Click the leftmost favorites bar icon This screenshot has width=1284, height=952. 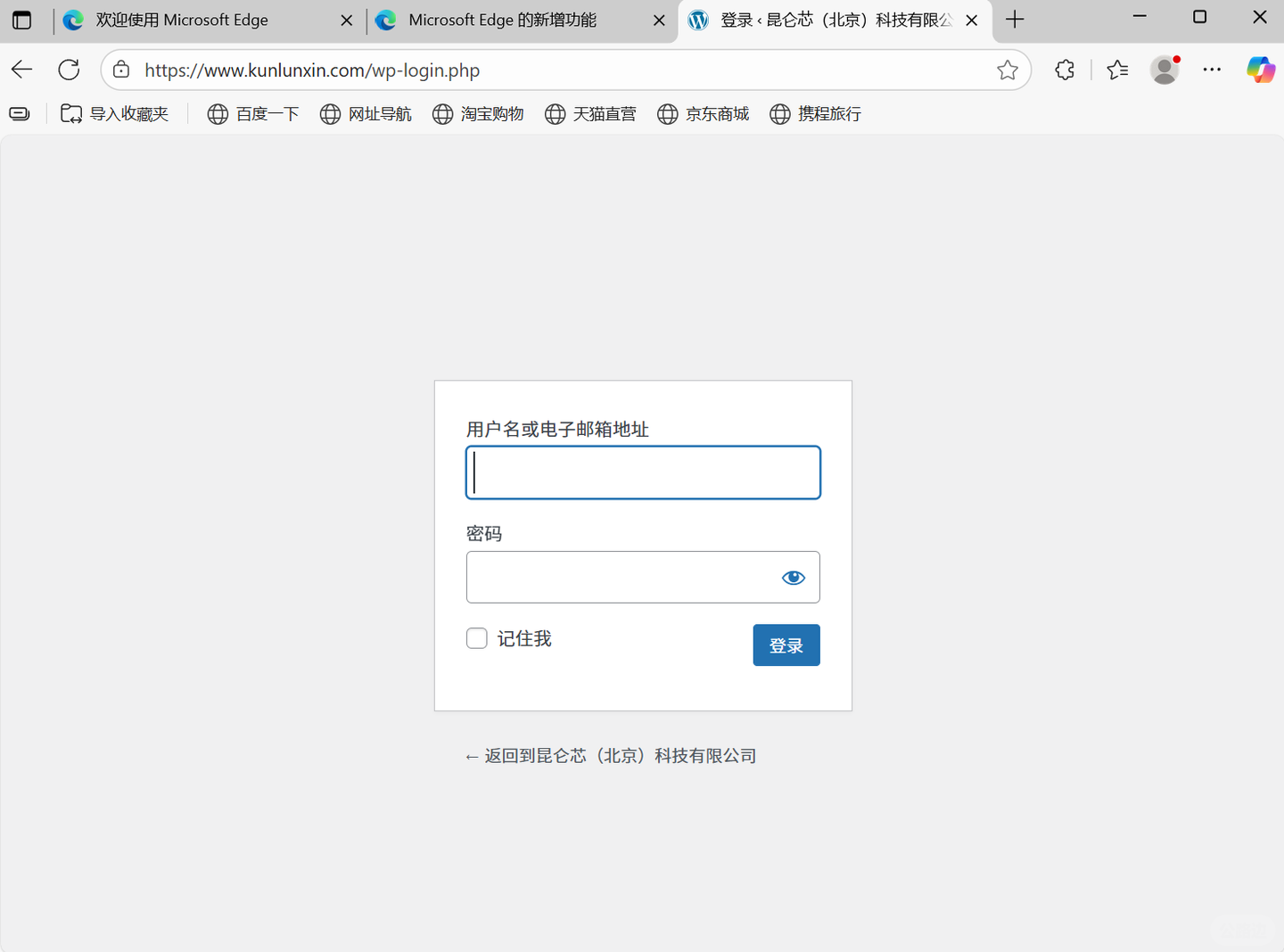pos(20,113)
